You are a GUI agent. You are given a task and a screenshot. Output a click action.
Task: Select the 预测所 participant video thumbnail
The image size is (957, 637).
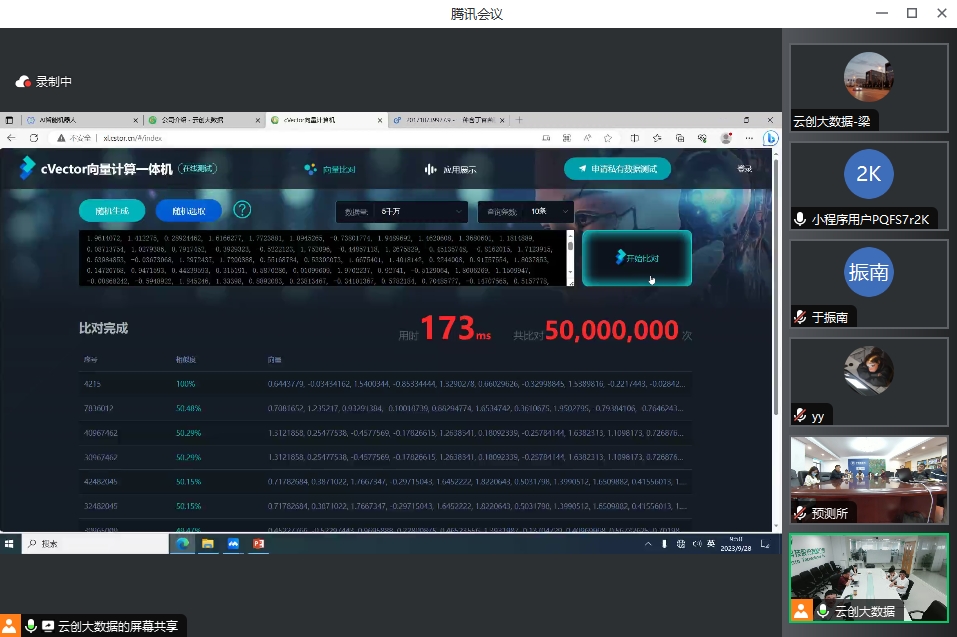coord(868,480)
